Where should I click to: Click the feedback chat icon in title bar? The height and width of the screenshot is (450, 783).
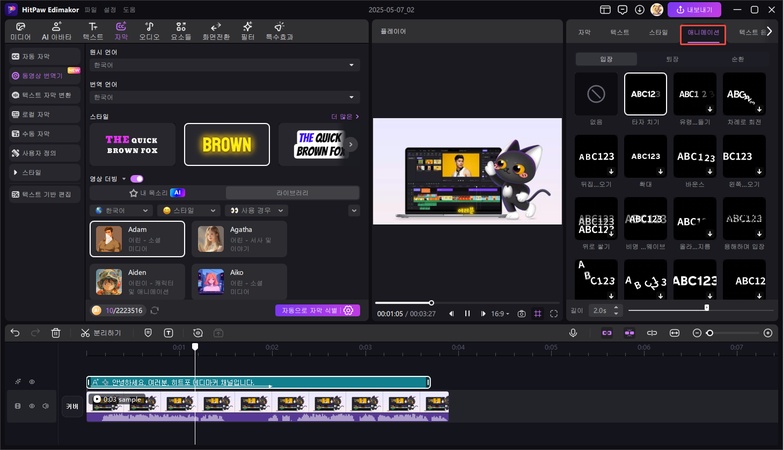tap(622, 9)
